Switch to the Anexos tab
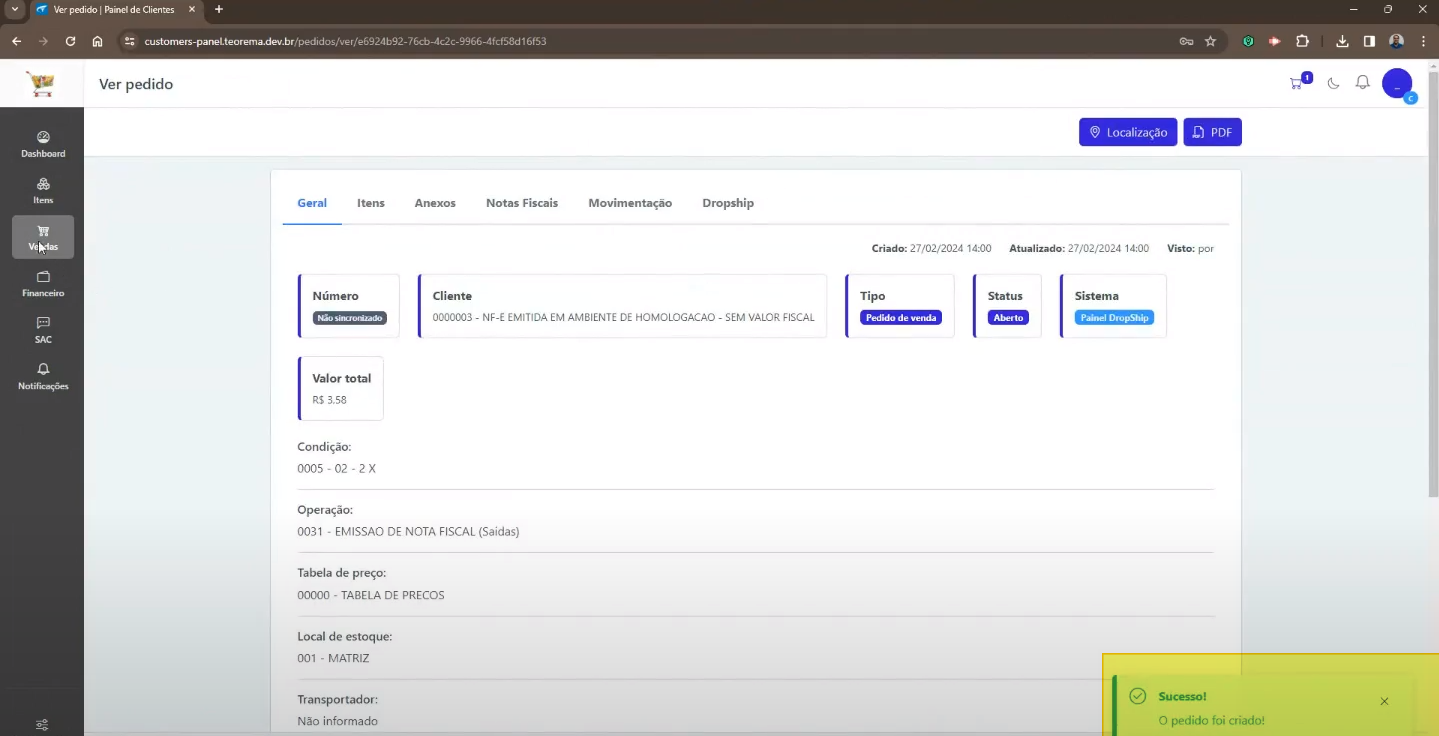This screenshot has width=1439, height=736. tap(435, 203)
